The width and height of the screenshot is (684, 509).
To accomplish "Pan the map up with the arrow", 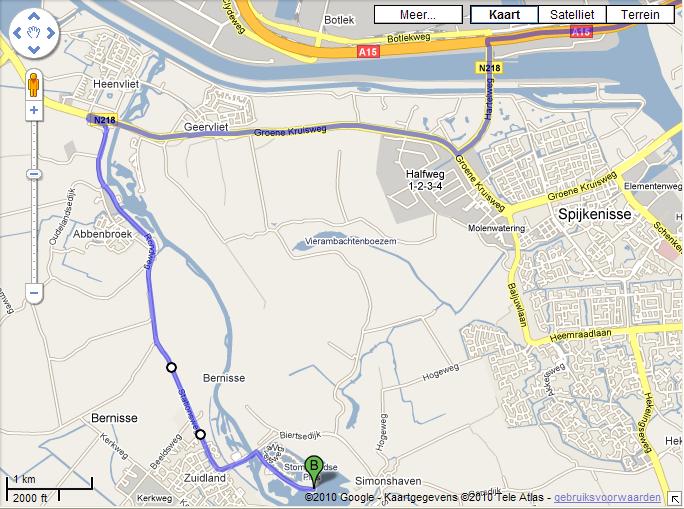I will (34, 17).
